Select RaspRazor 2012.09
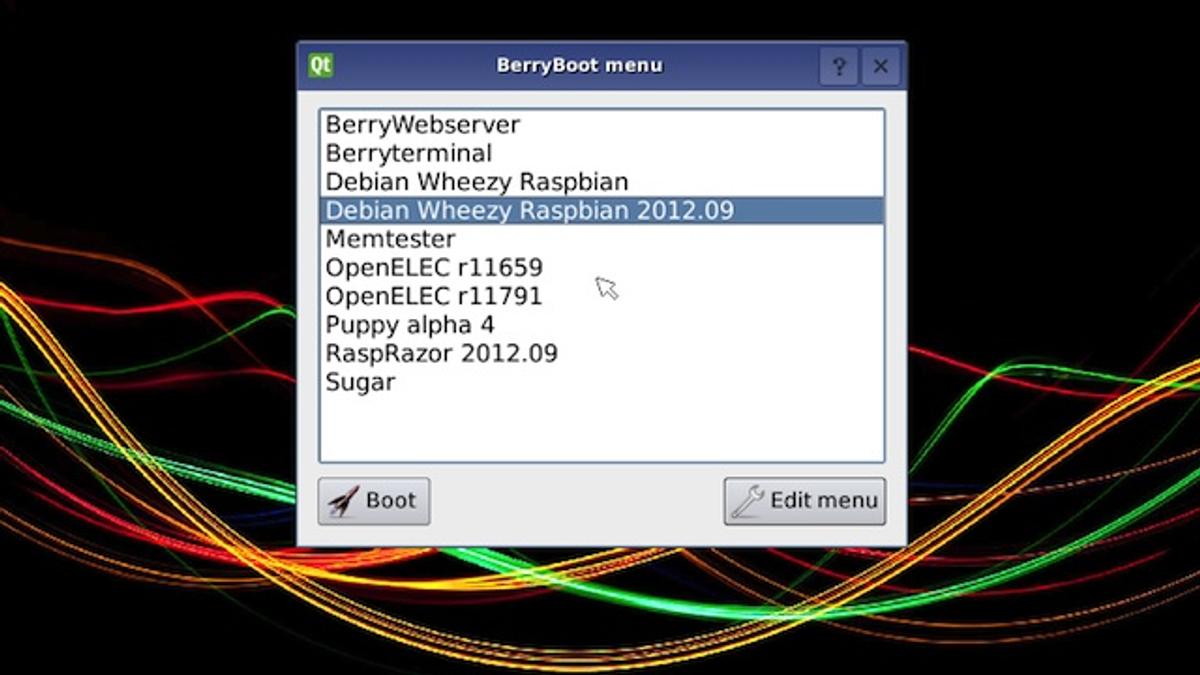Screen dimensions: 1200x675 coord(602,353)
